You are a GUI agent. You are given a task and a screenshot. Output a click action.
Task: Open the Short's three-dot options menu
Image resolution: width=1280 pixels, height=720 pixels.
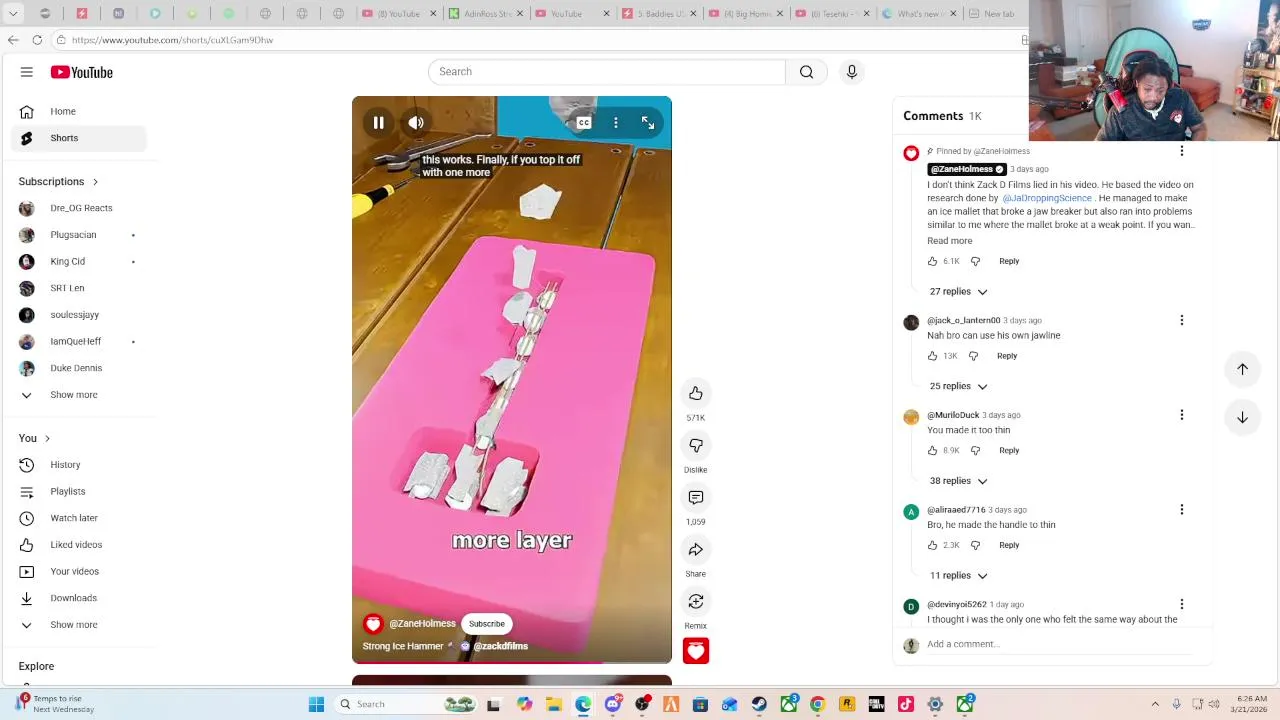(x=616, y=123)
